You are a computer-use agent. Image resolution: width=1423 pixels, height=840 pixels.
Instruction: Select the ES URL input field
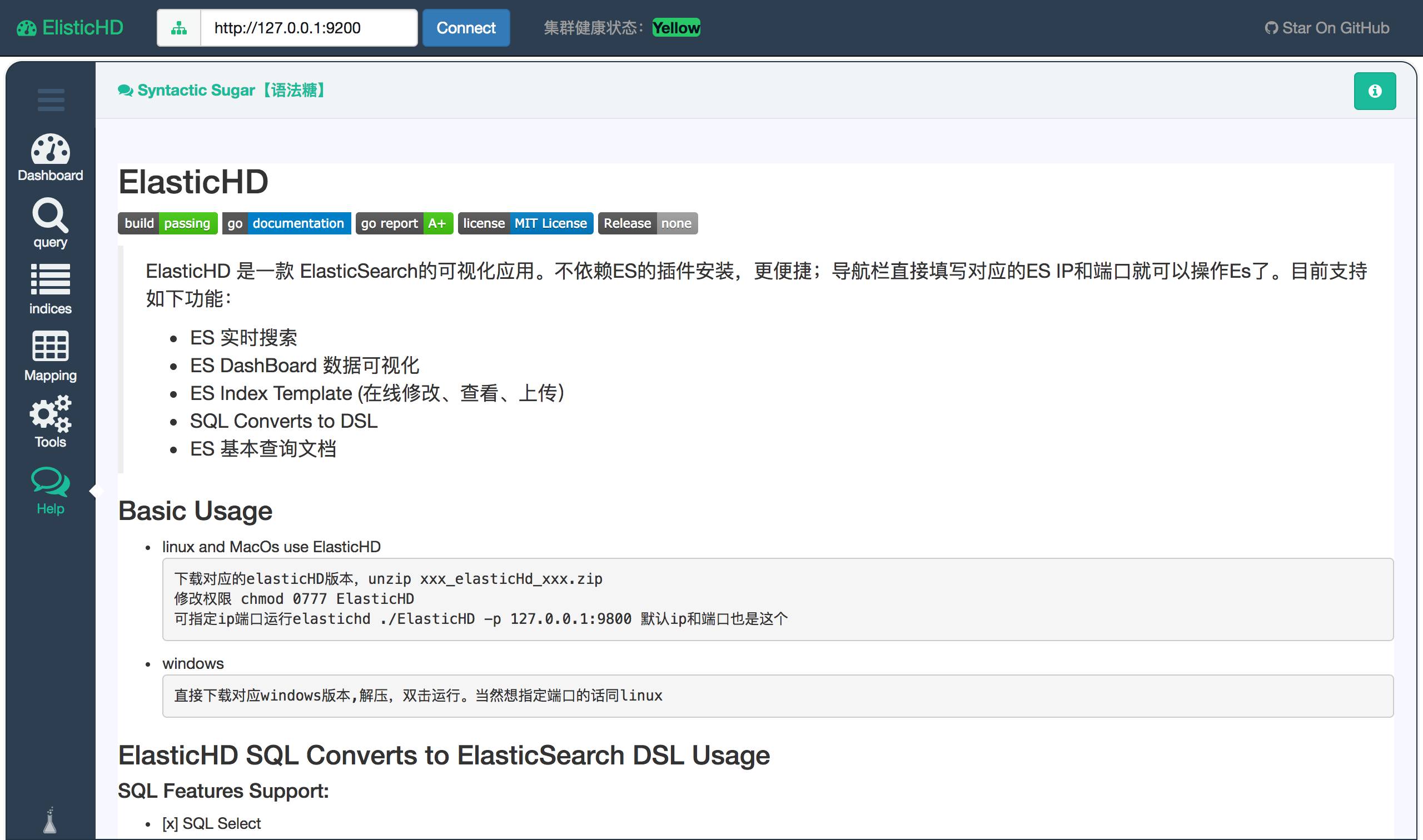pos(305,28)
